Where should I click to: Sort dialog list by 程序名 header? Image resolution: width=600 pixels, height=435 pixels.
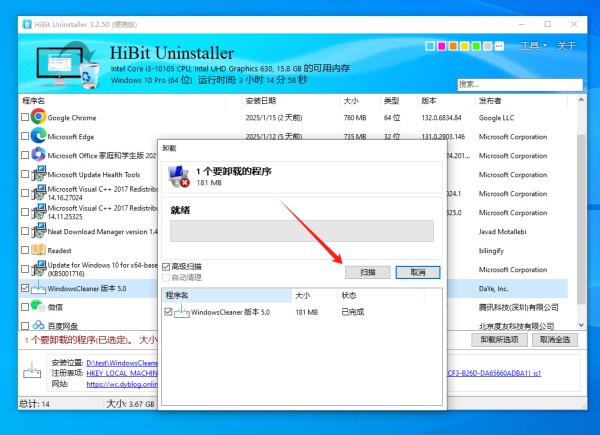(227, 295)
